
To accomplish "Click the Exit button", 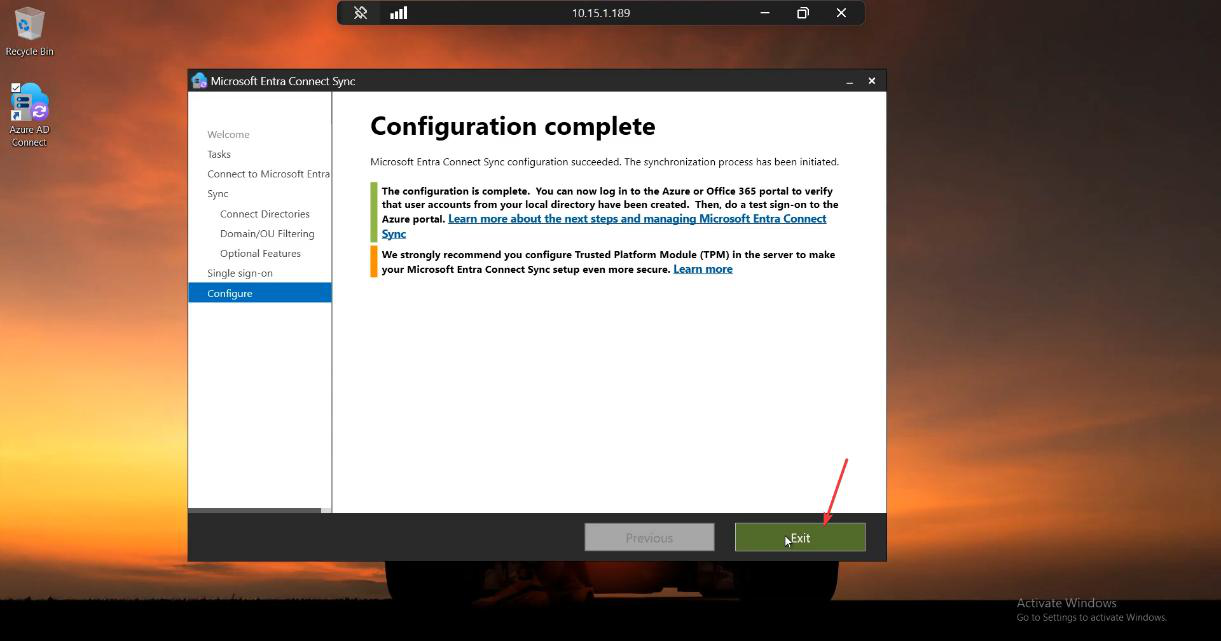I will tap(800, 537).
